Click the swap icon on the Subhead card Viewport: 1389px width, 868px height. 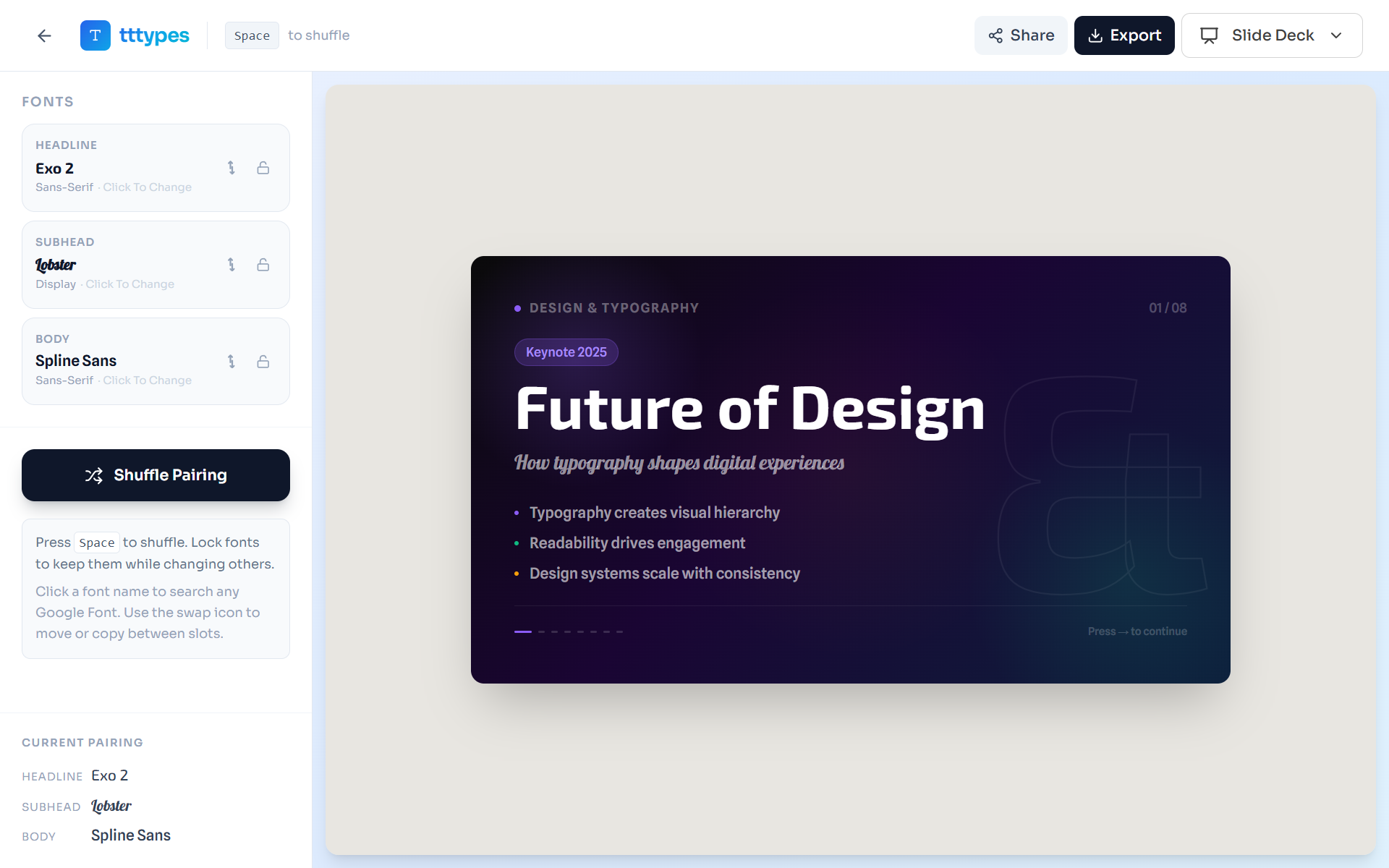pos(231,265)
